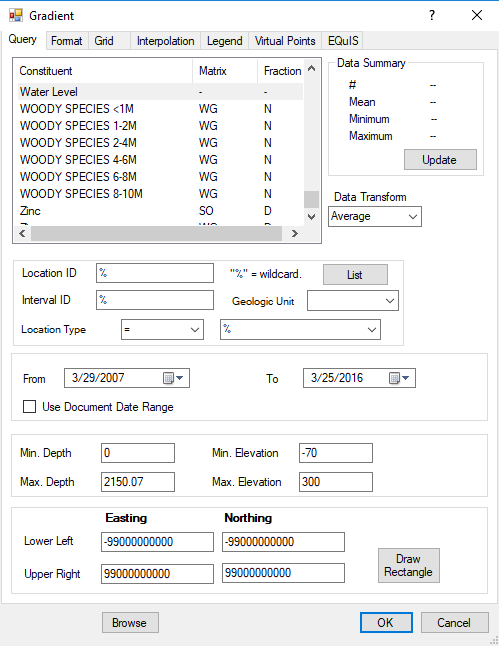Expand the Data Transform Average dropdown
Viewport: 499px width, 646px height.
pos(412,216)
